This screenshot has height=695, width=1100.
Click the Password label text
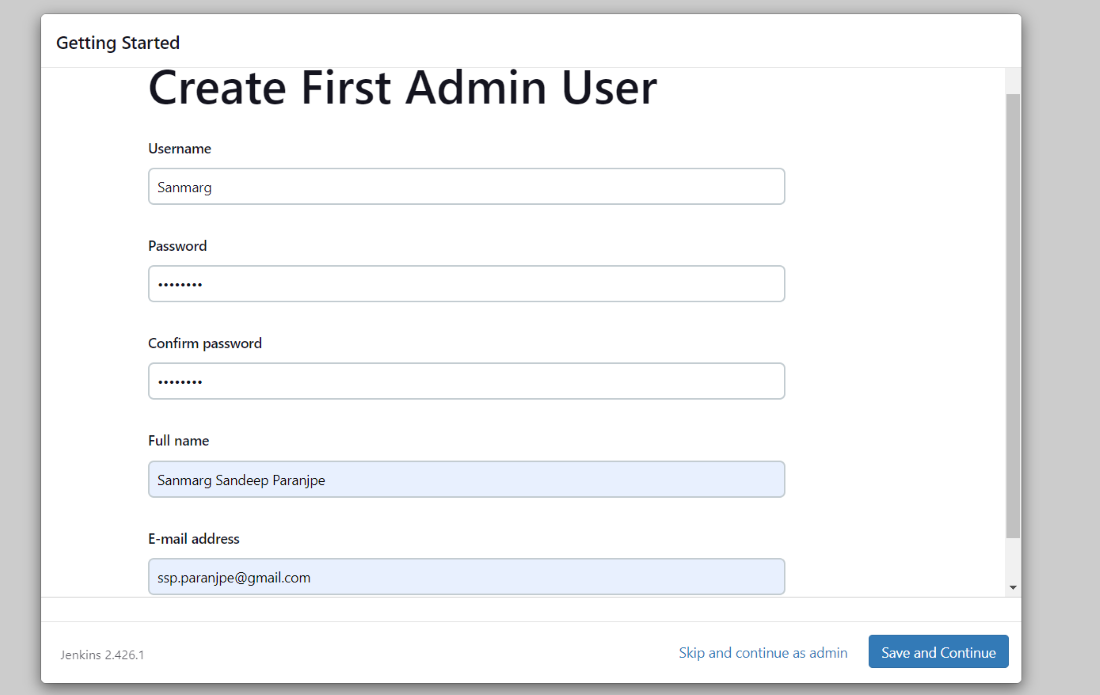178,246
